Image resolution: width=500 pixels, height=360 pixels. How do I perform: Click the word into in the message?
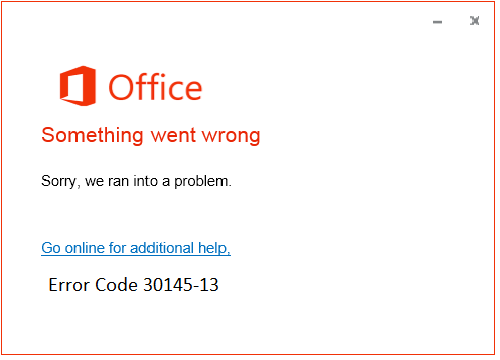click(145, 181)
